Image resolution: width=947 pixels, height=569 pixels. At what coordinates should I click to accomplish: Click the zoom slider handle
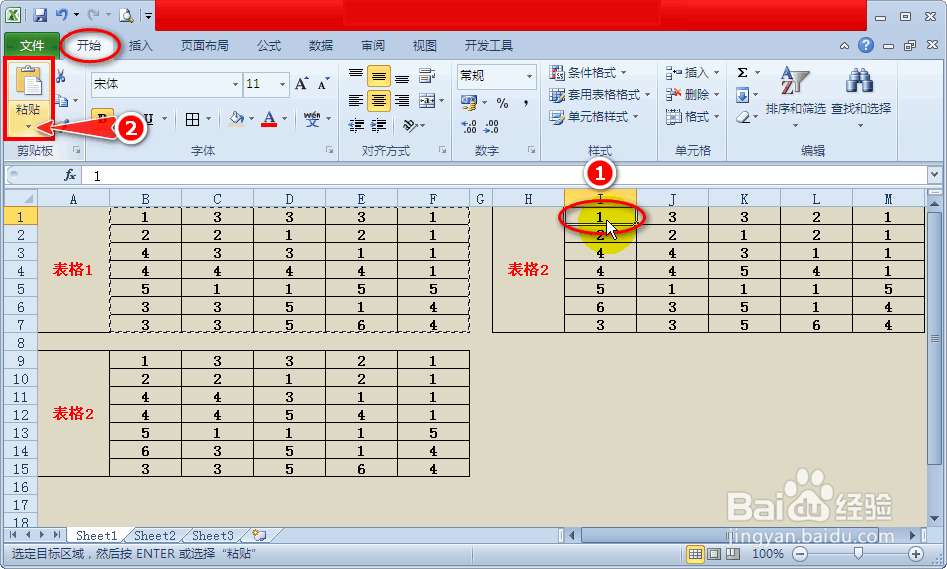[x=858, y=554]
